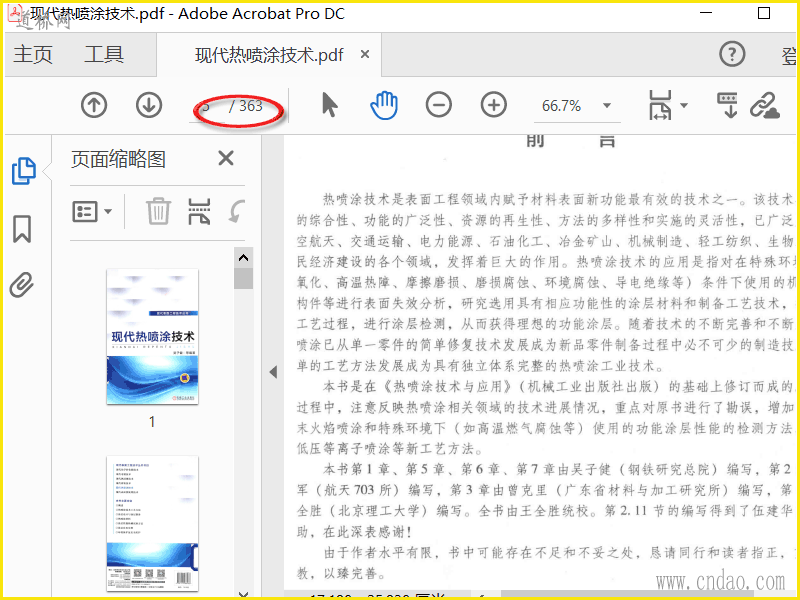Viewport: 800px width, 600px height.
Task: Zoom in with the plus button
Action: point(494,105)
